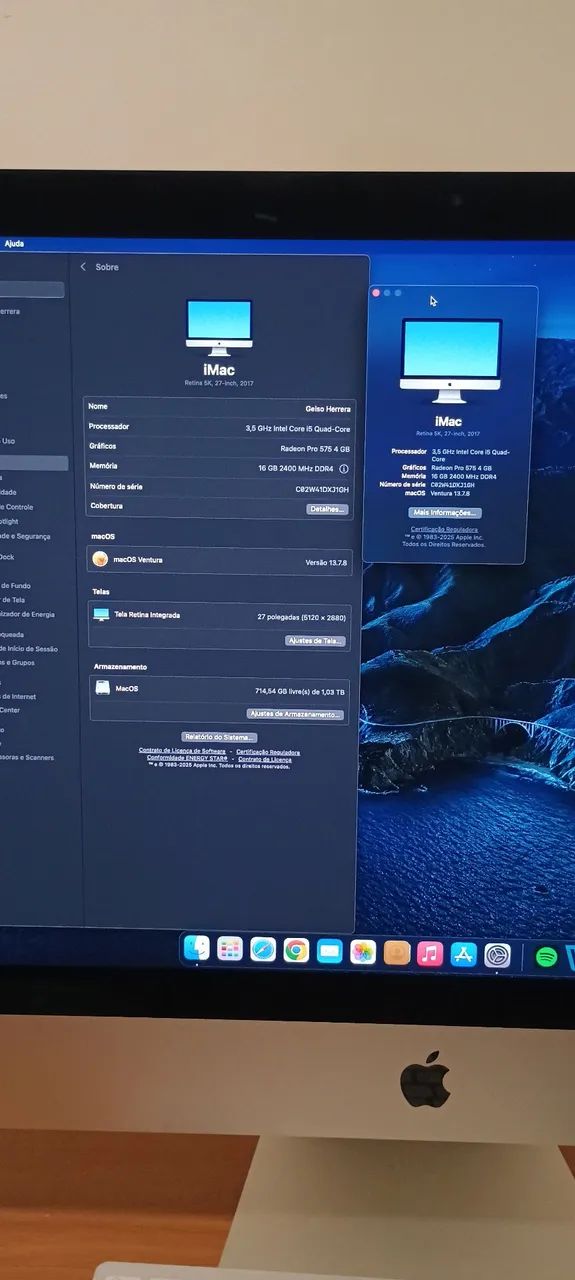Image resolution: width=575 pixels, height=1280 pixels.
Task: Open Photos from the Dock
Action: click(x=363, y=953)
